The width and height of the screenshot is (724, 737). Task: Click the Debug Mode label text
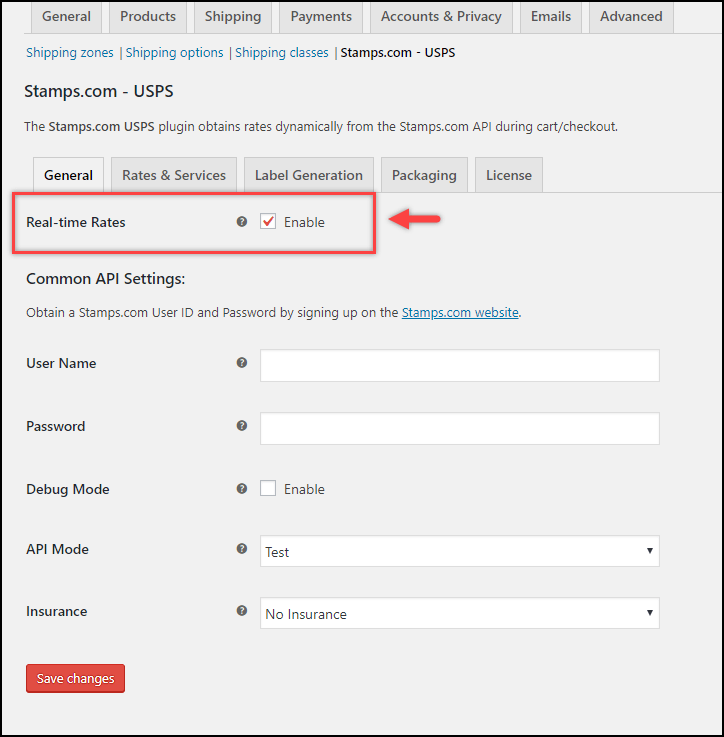click(68, 489)
